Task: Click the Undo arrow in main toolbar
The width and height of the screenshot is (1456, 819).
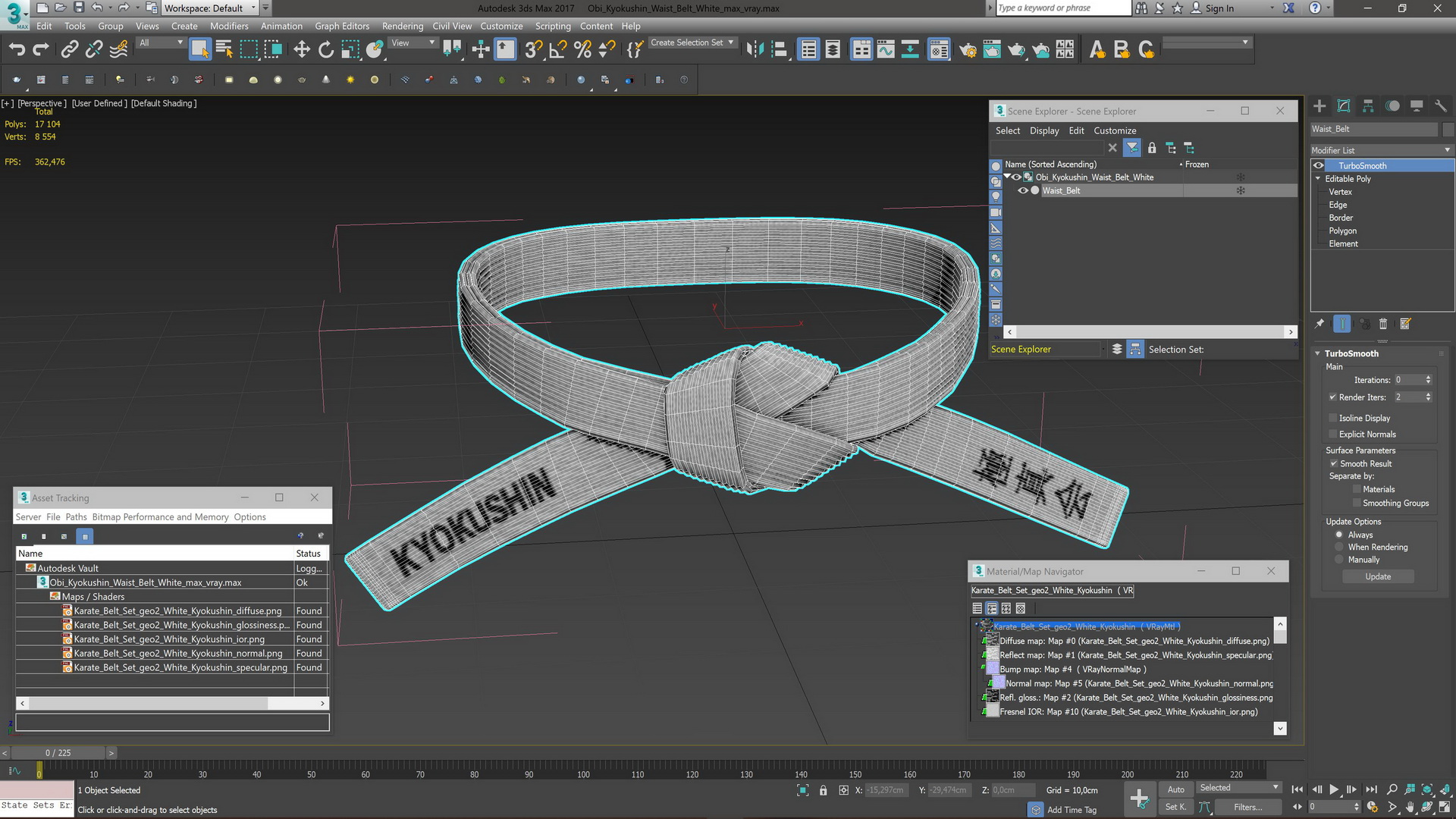Action: coord(17,50)
